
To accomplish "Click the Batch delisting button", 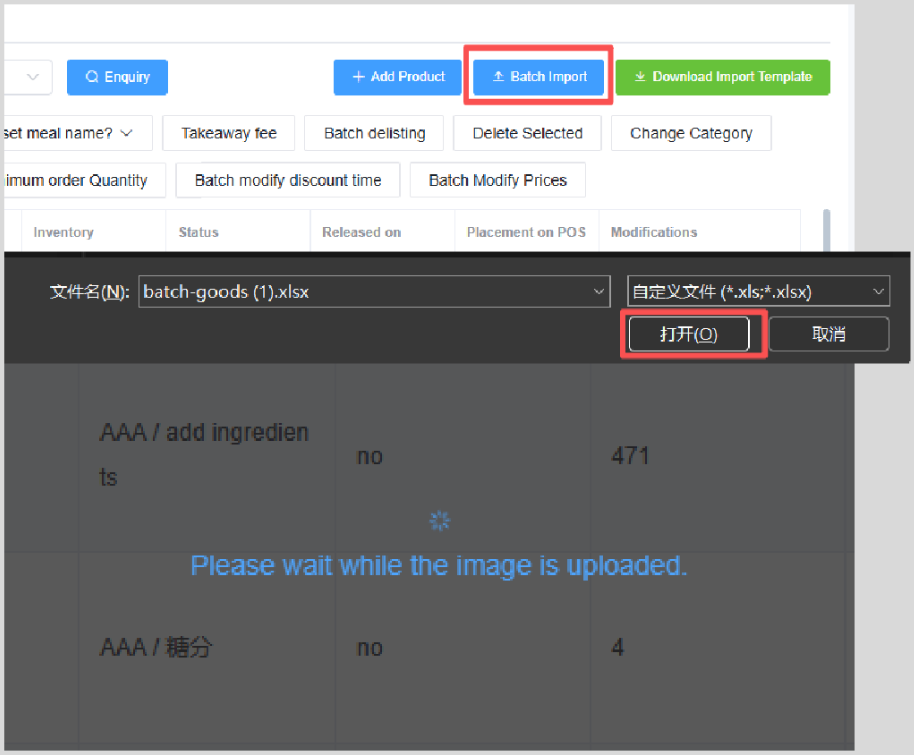I will (375, 133).
